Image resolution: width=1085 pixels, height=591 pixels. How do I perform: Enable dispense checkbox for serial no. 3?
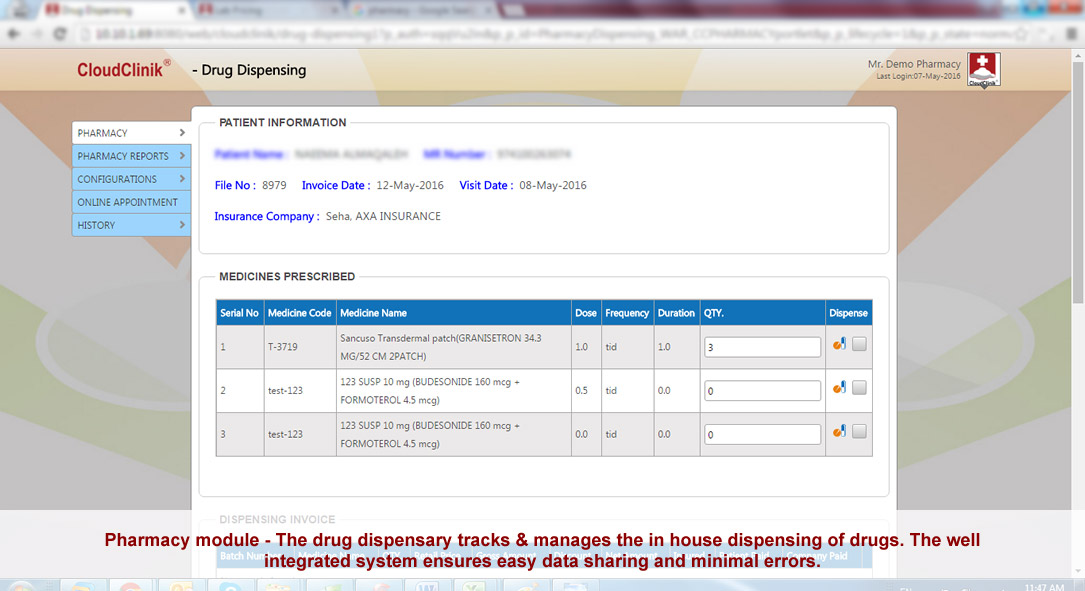860,432
